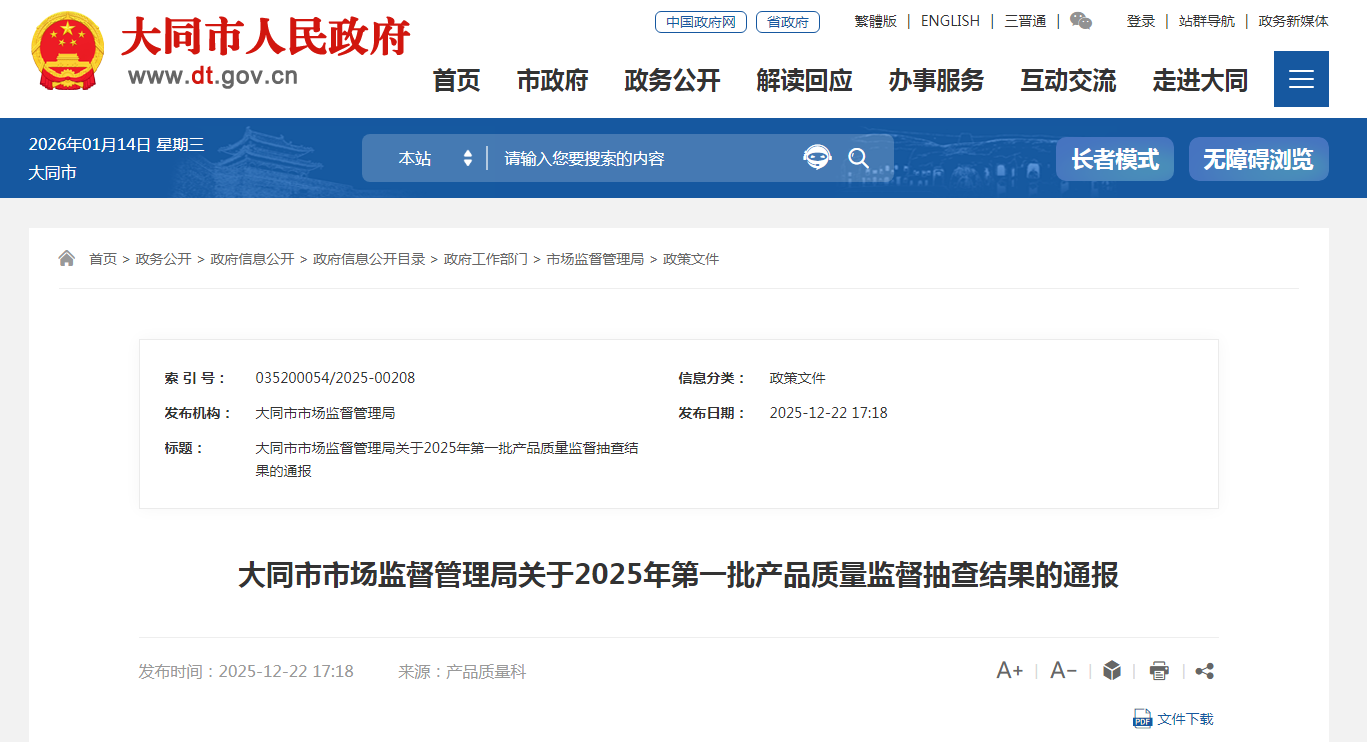Screen dimensions: 1367x742
Task: Print the article using the printer icon
Action: [x=1159, y=671]
